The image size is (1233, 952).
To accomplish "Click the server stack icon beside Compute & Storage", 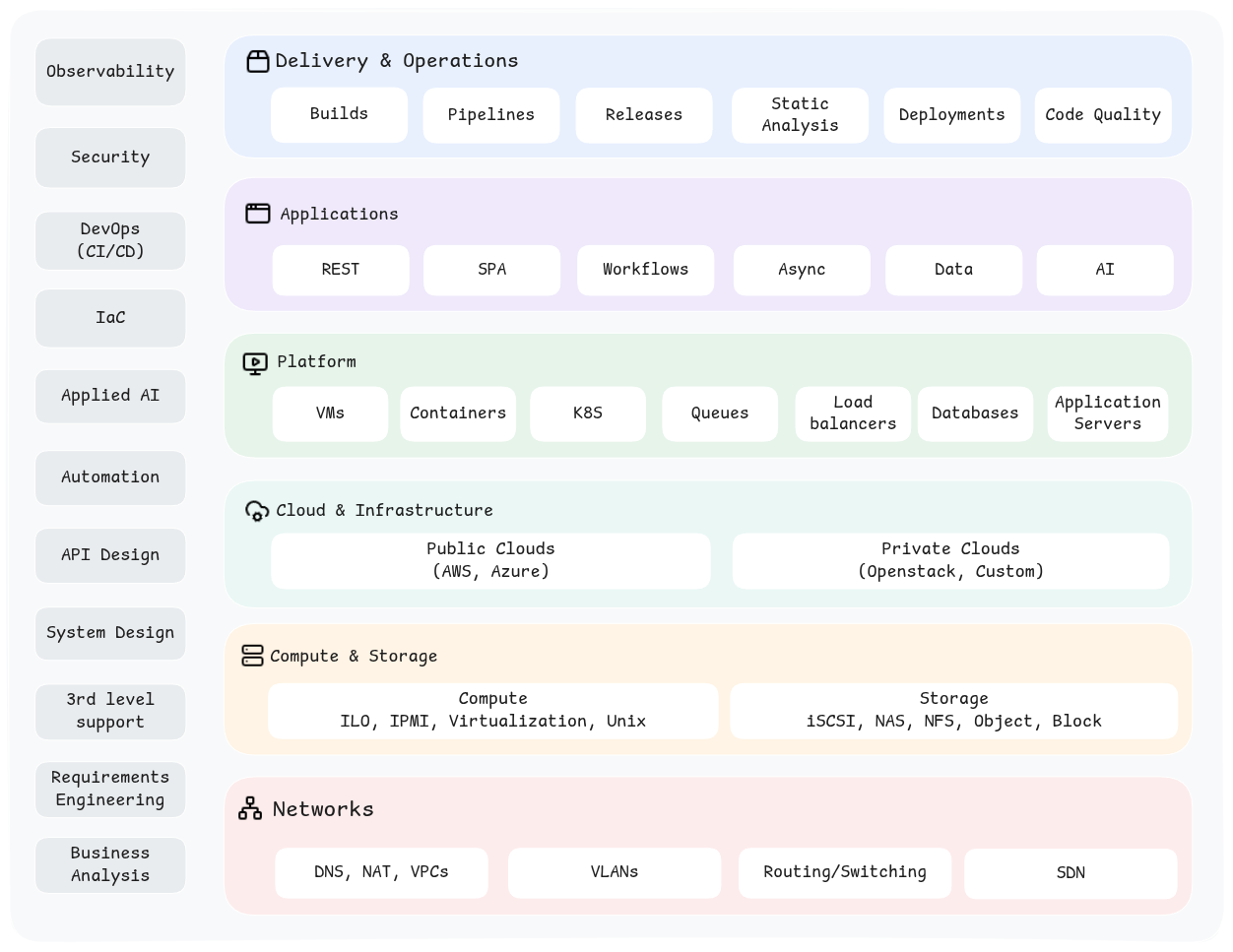I will 253,655.
